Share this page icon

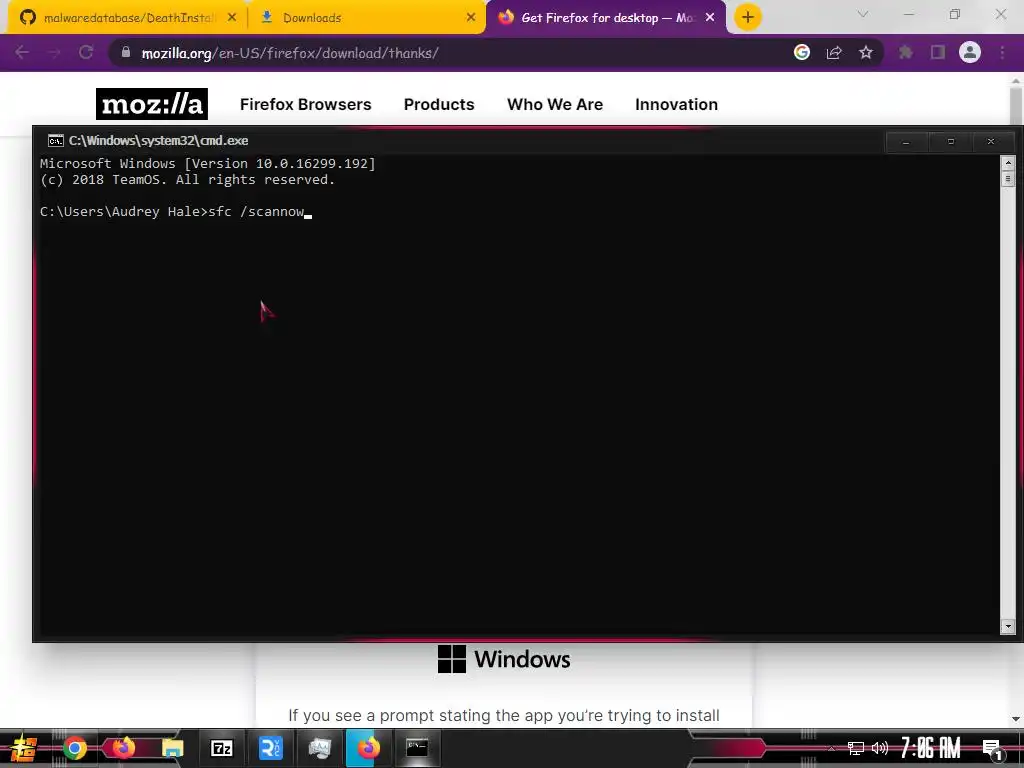834,53
